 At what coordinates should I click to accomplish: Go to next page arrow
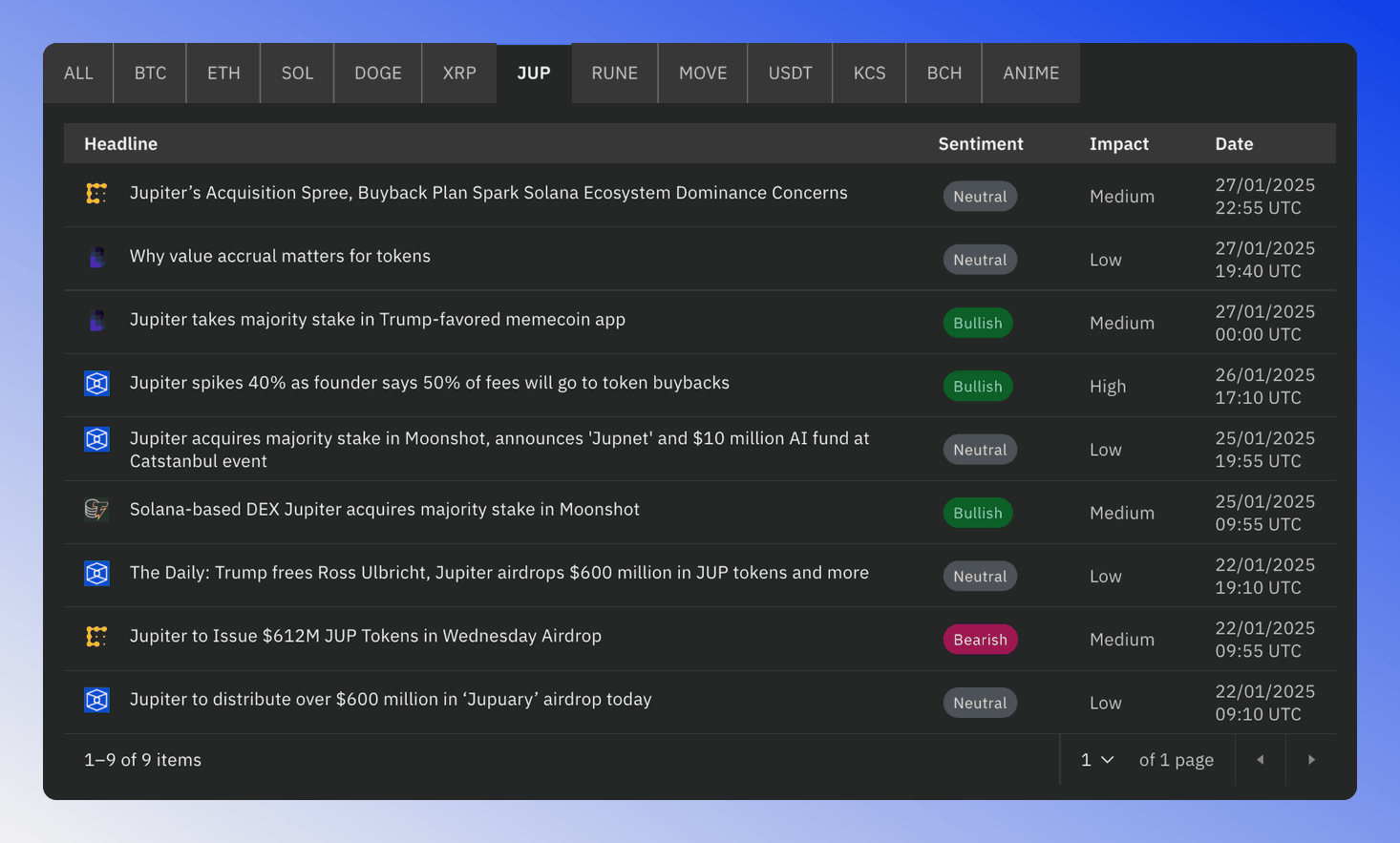pos(1311,760)
